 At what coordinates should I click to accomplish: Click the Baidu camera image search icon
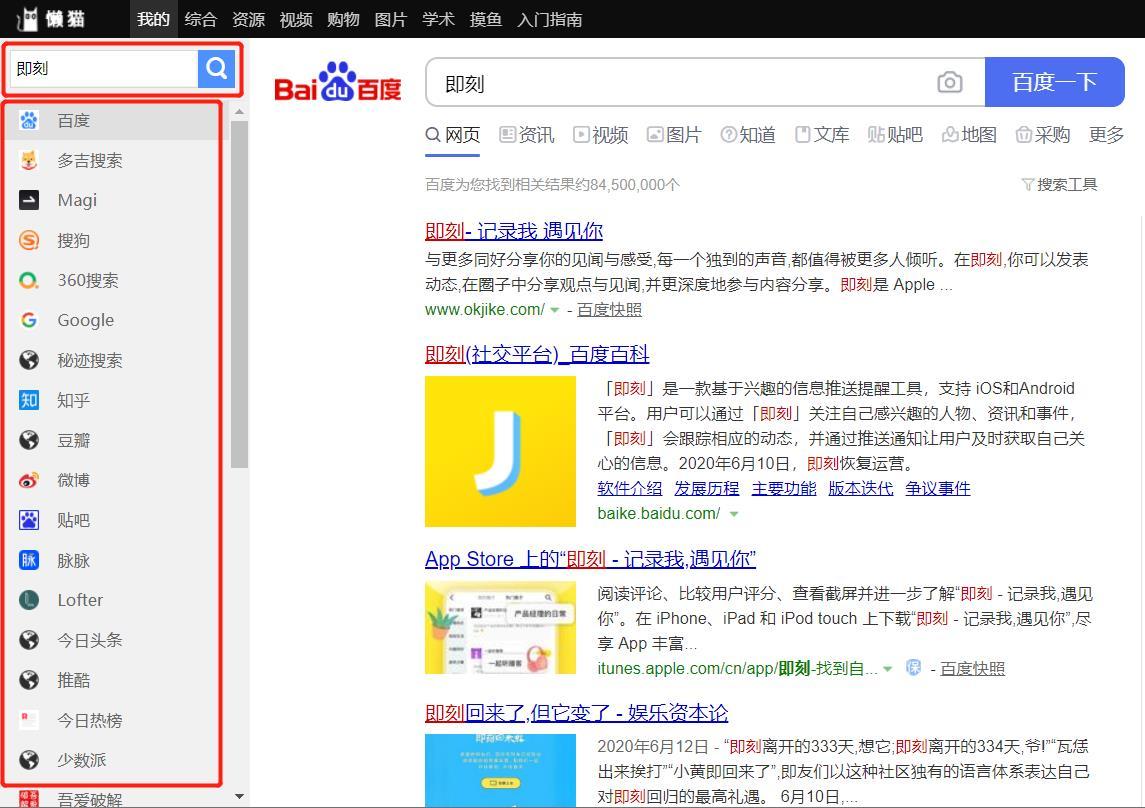[x=949, y=82]
